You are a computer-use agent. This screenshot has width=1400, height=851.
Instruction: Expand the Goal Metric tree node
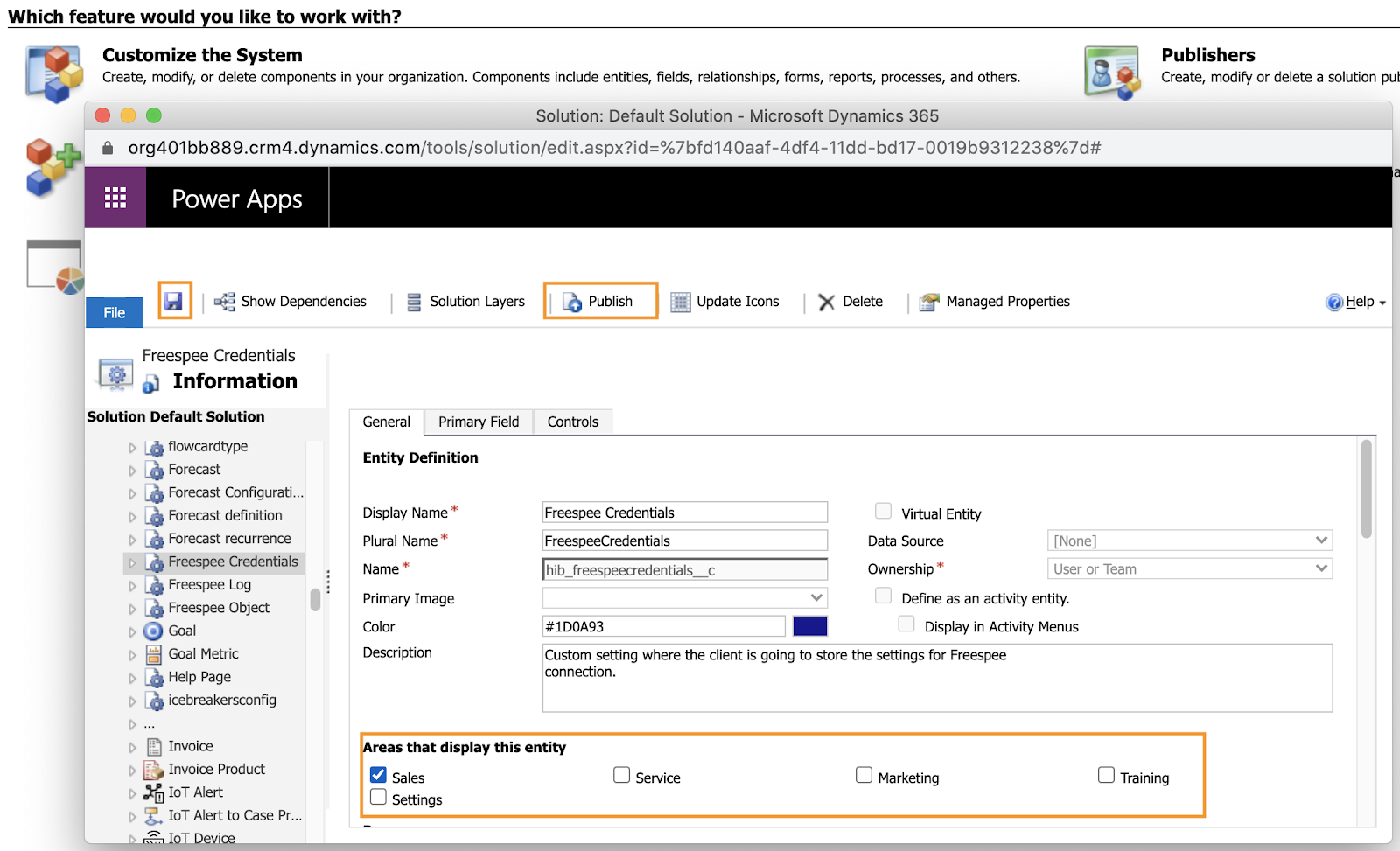pos(133,655)
